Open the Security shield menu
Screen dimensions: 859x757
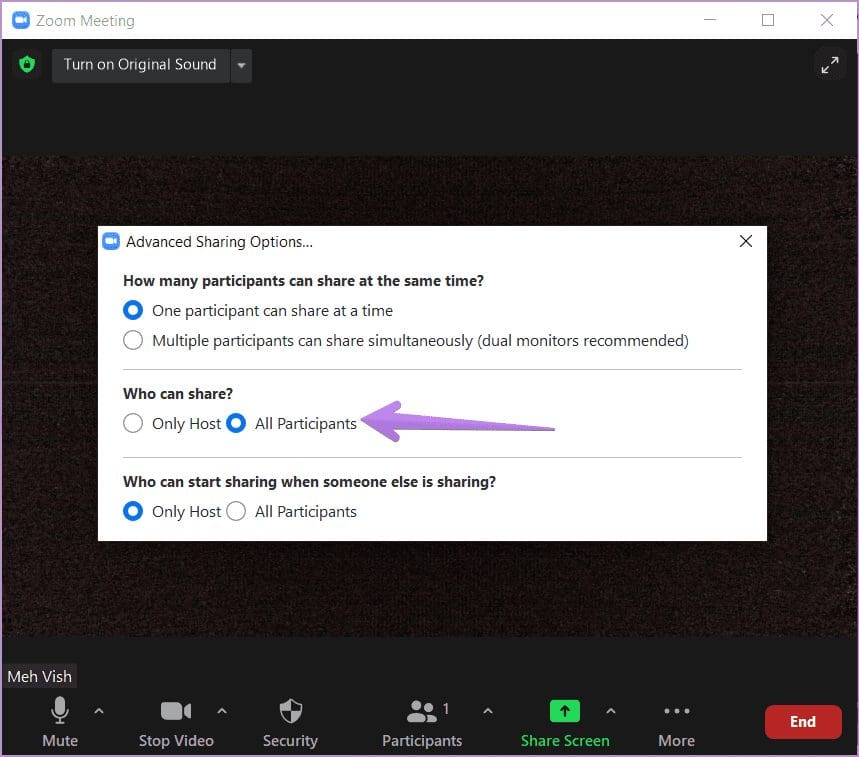[290, 722]
